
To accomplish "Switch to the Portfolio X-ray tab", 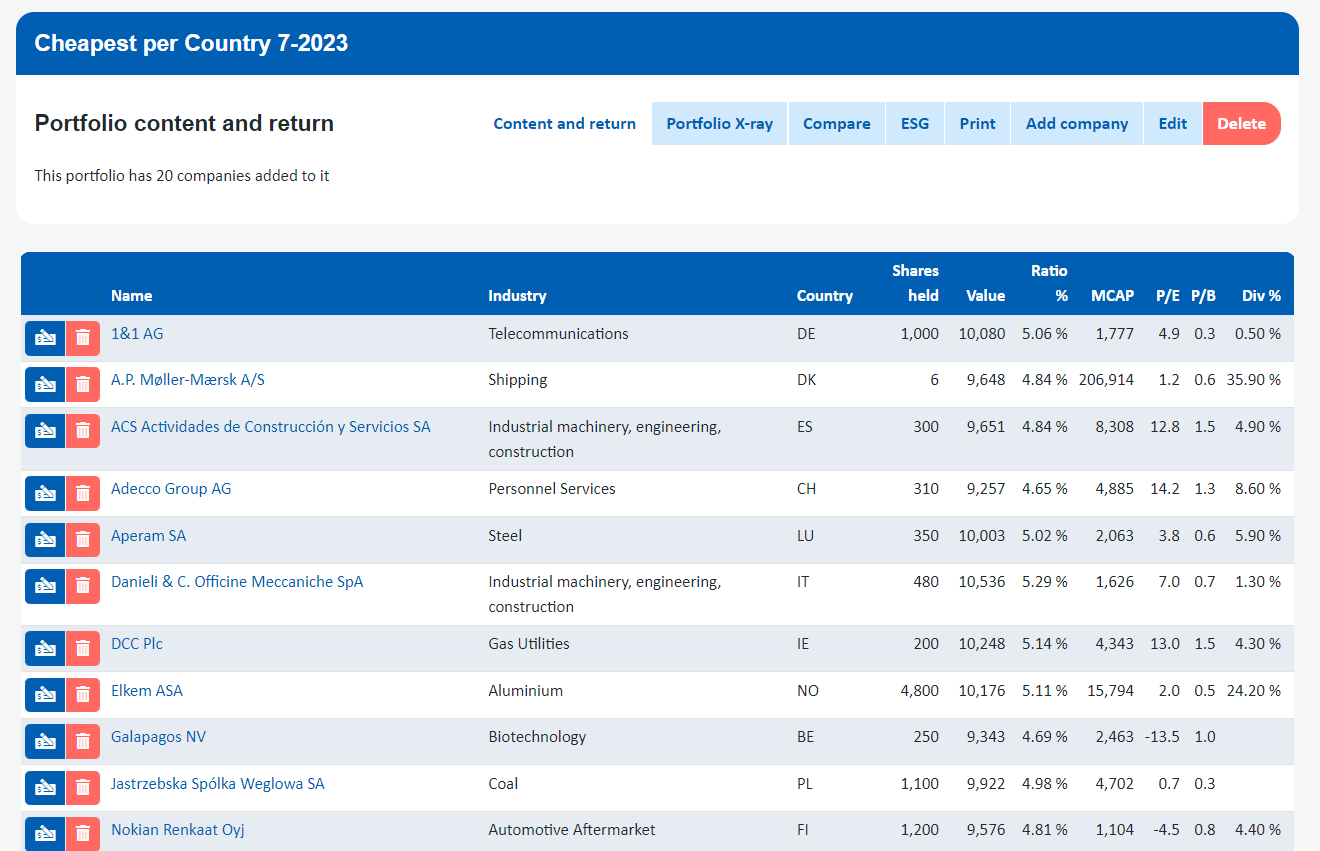I will [x=720, y=124].
